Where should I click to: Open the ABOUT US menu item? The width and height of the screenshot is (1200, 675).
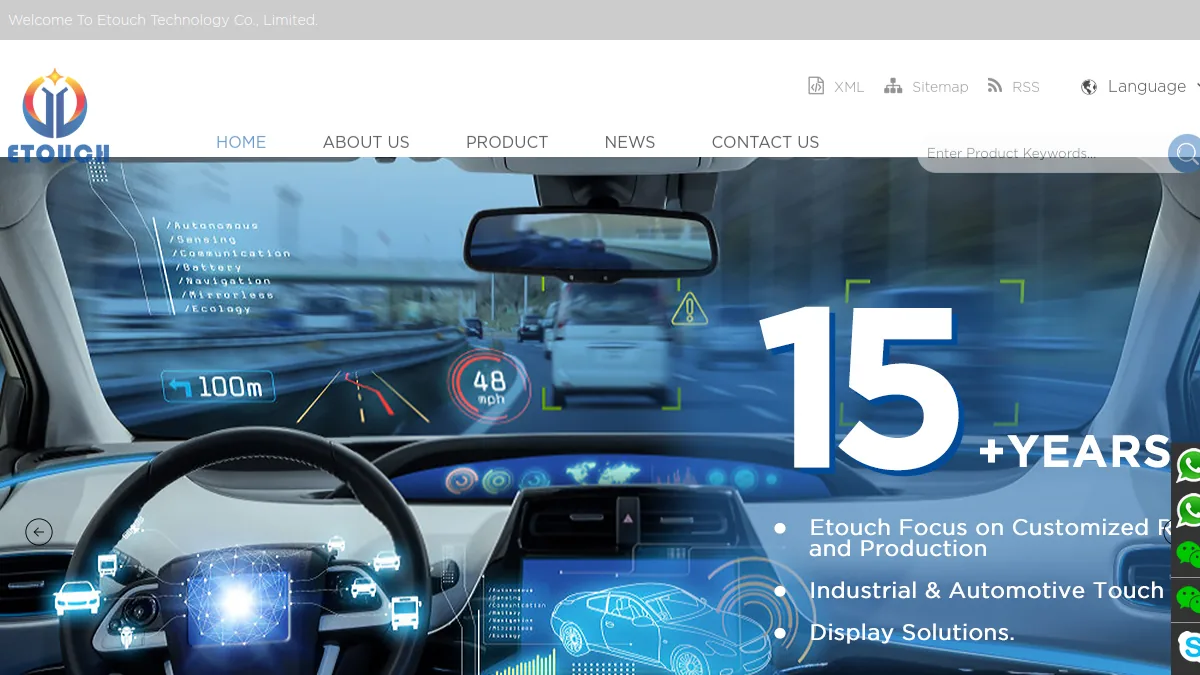click(366, 142)
